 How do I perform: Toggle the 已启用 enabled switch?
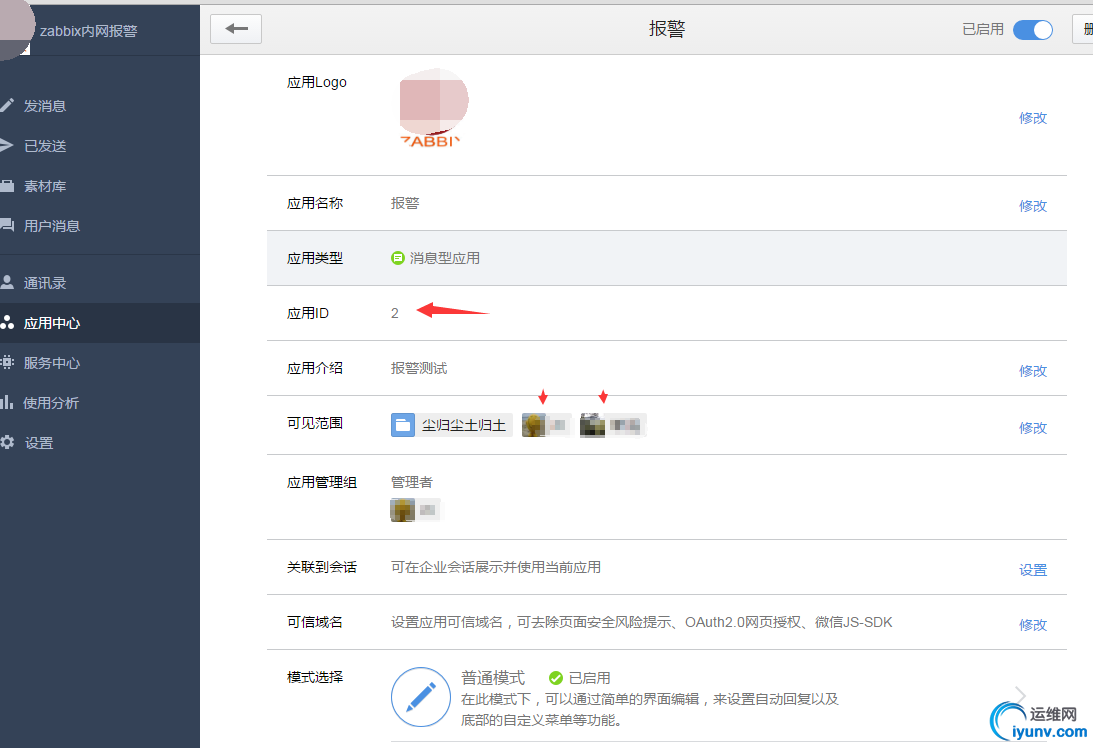[1032, 29]
